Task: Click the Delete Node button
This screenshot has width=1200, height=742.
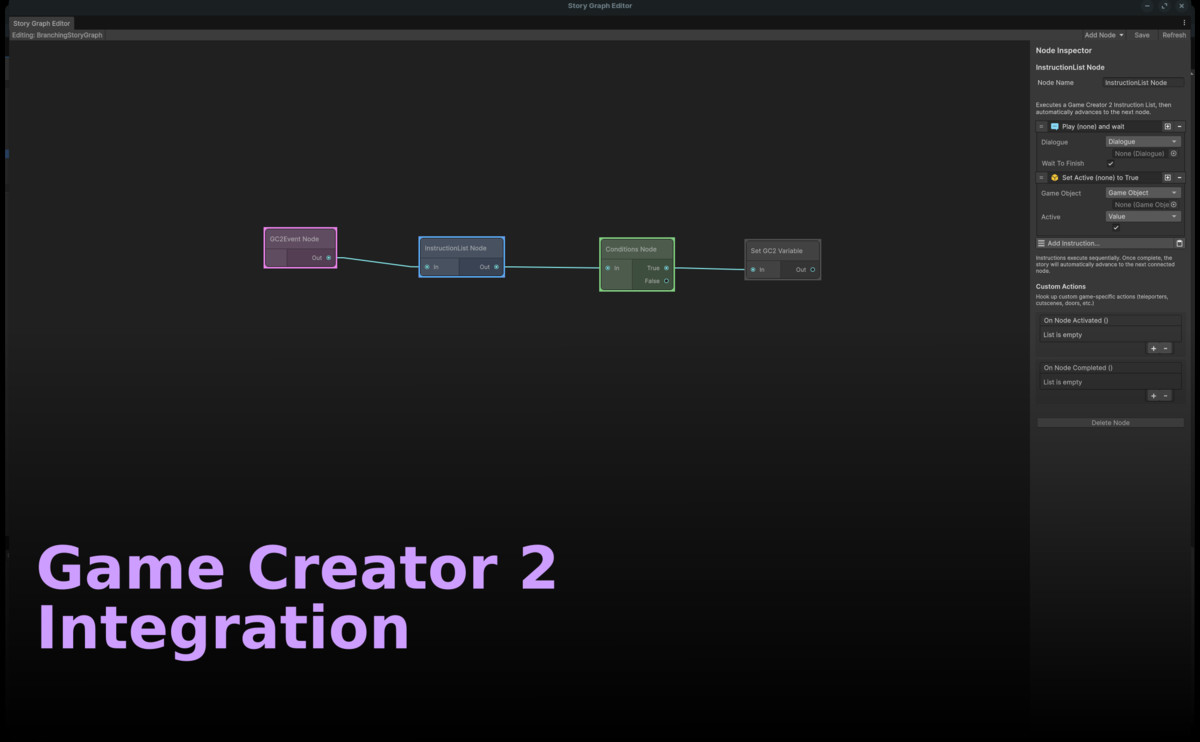Action: [1110, 423]
